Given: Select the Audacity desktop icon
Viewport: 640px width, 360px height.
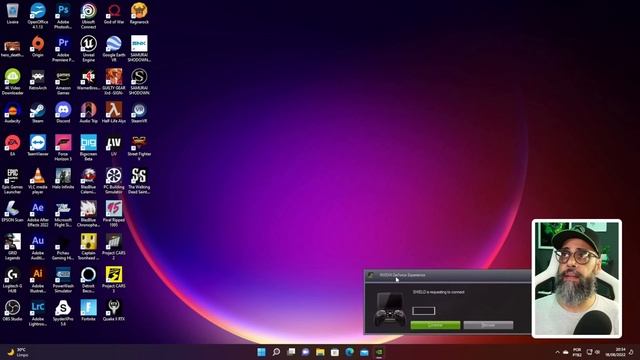Looking at the screenshot, I should pyautogui.click(x=13, y=113).
